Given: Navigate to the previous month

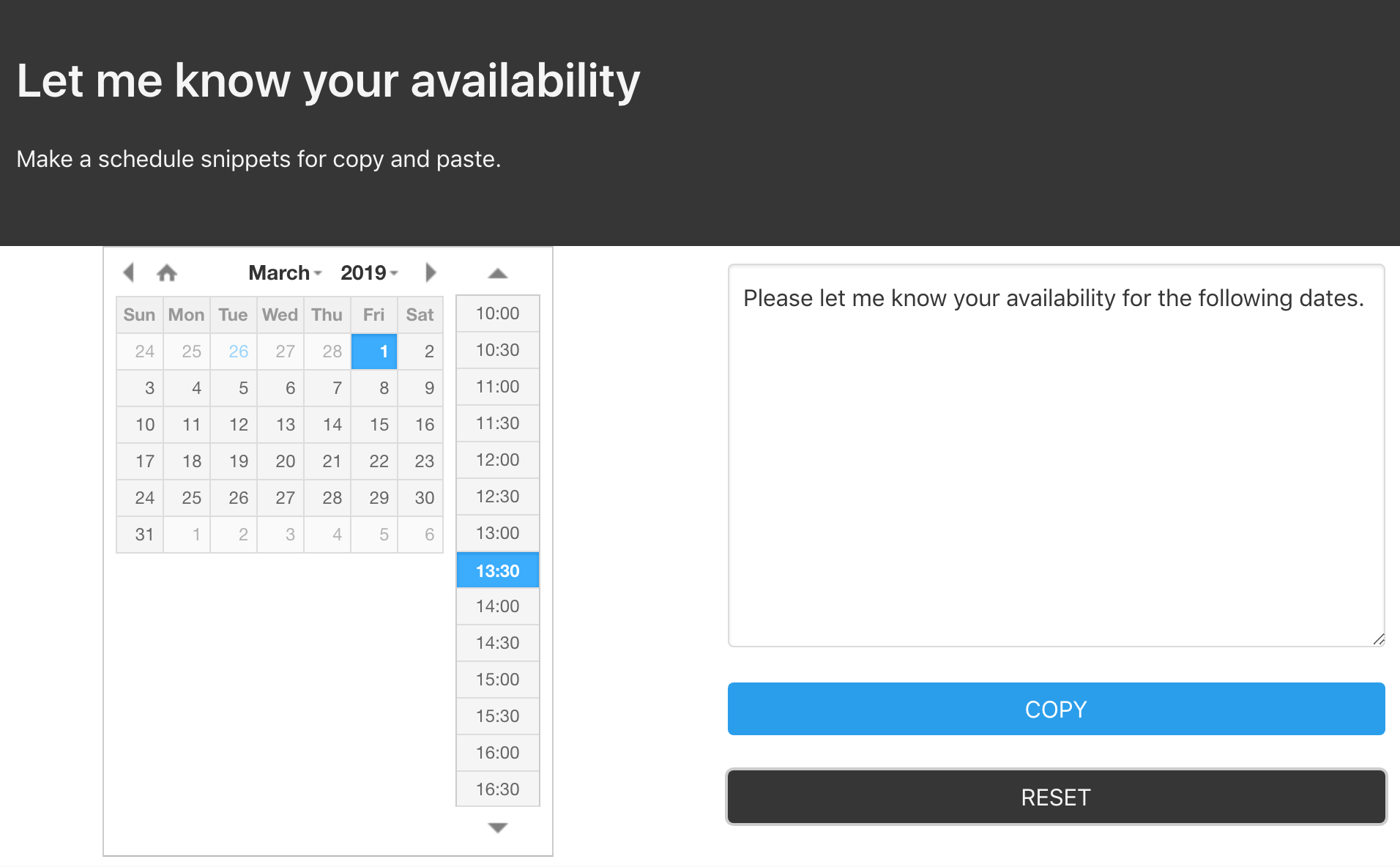Looking at the screenshot, I should [x=129, y=272].
